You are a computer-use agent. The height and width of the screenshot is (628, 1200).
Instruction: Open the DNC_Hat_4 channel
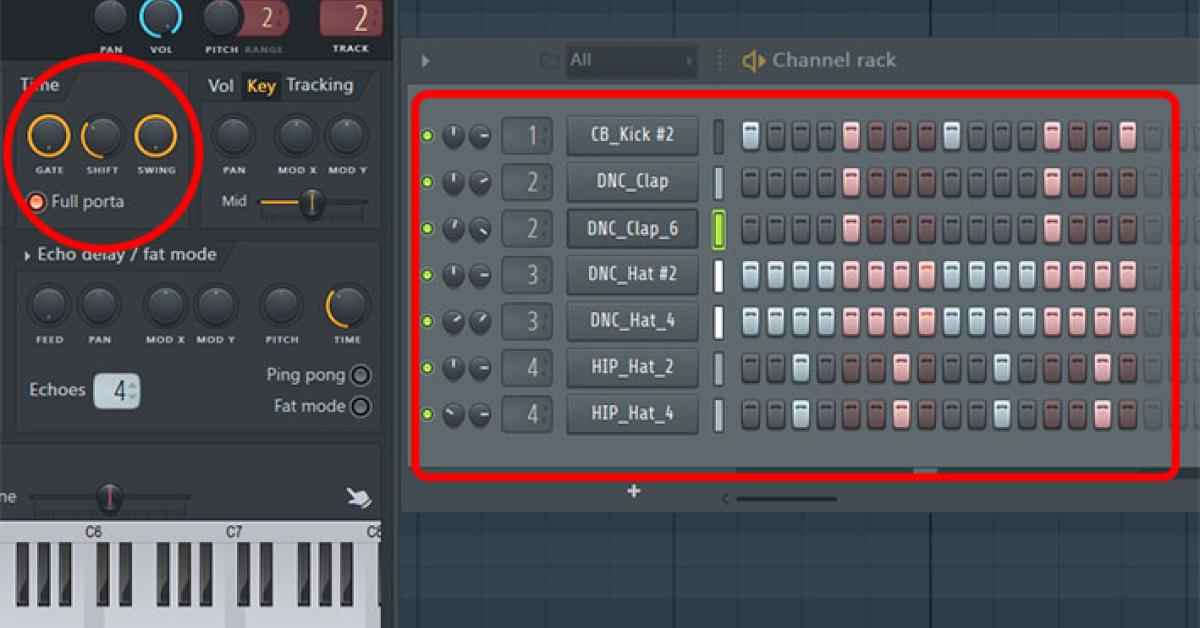pos(632,321)
